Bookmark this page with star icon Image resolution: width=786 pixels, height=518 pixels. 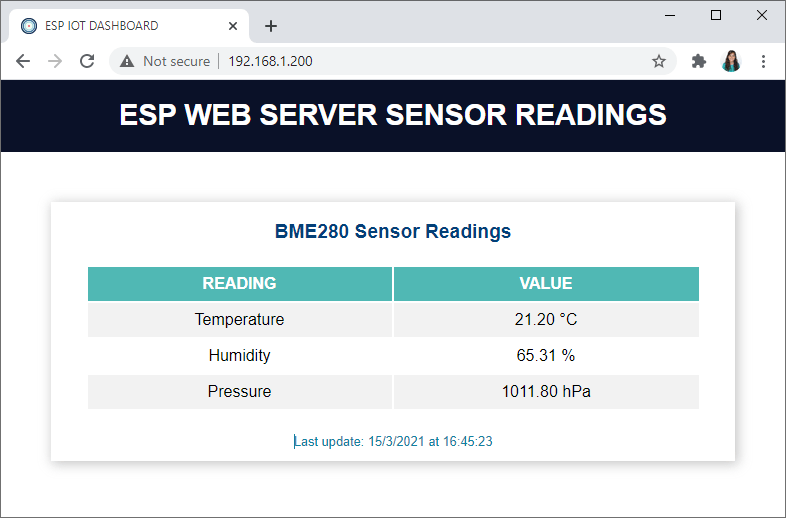(659, 61)
